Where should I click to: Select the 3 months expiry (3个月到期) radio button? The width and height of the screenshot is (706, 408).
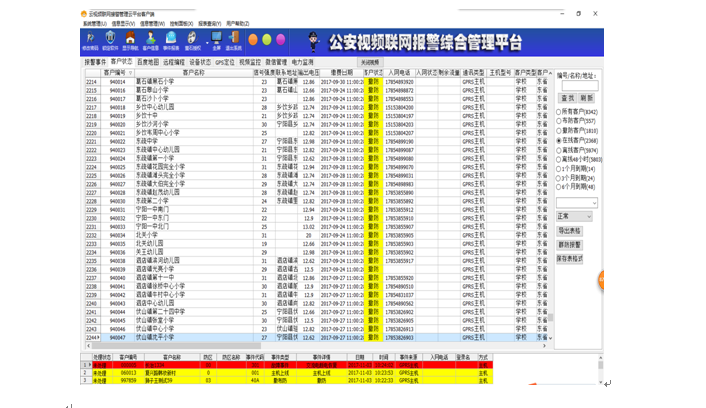559,178
